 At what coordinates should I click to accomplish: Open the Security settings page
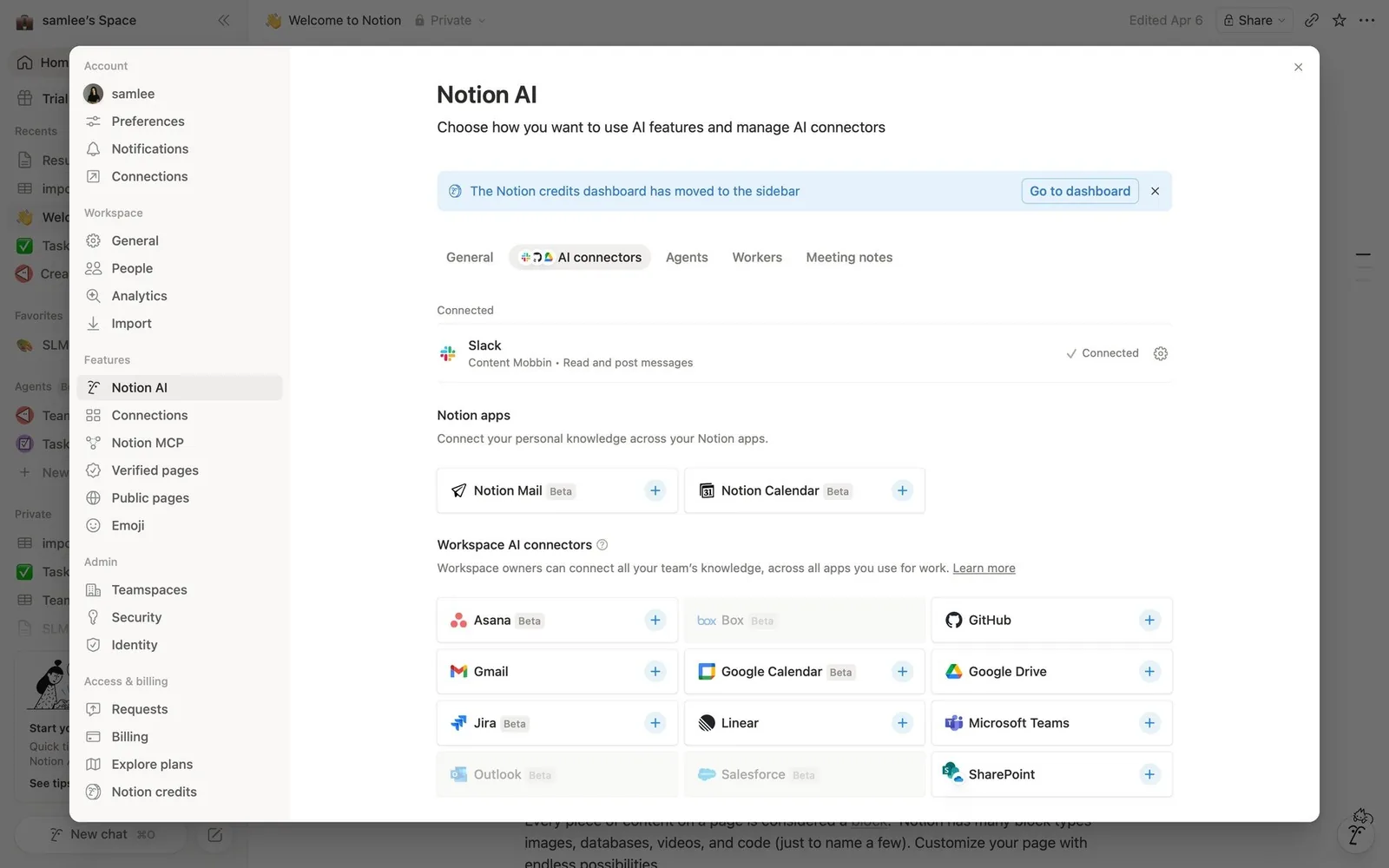(x=180, y=617)
